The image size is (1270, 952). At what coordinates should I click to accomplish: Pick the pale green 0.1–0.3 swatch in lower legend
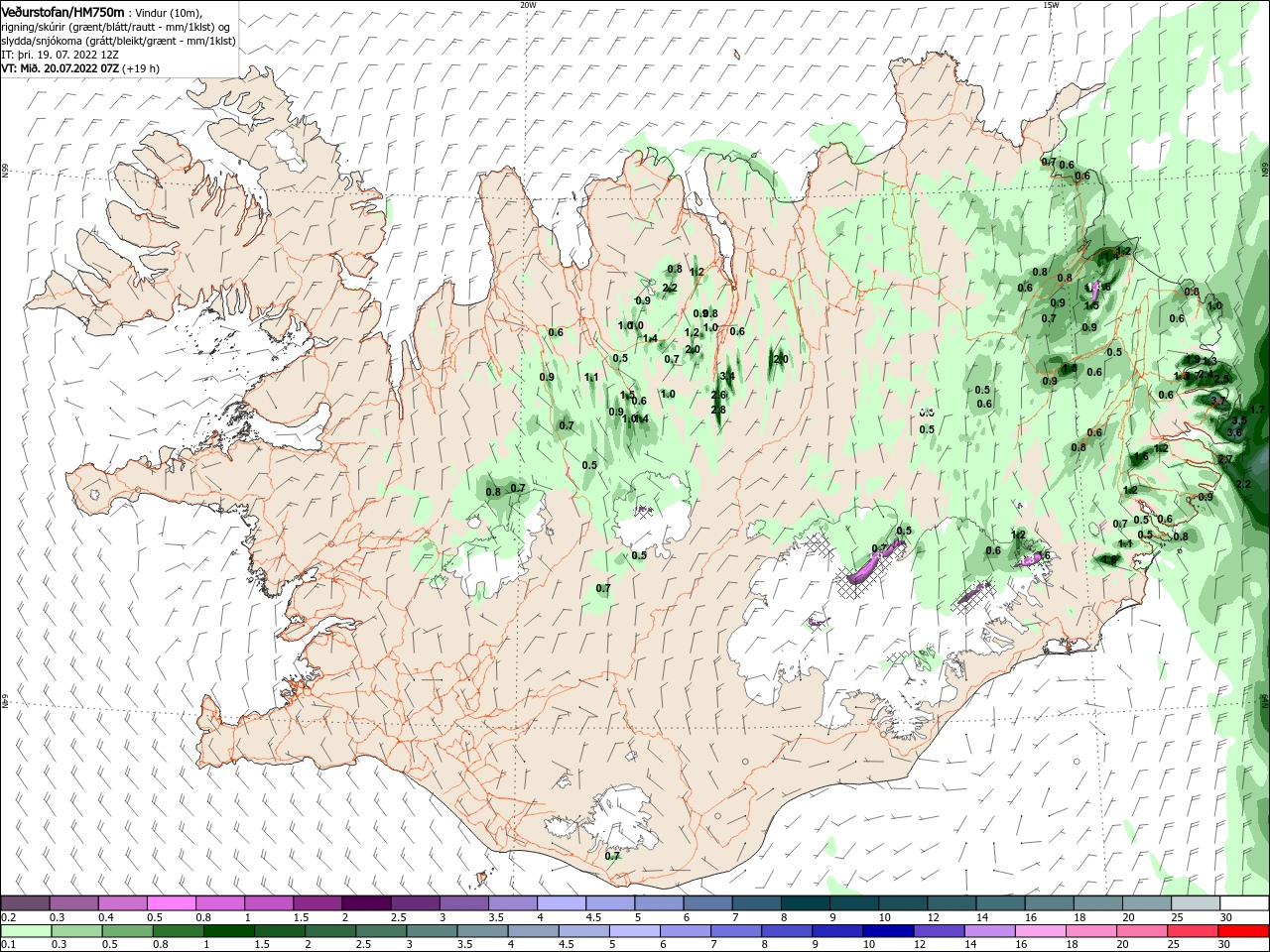coord(26,931)
